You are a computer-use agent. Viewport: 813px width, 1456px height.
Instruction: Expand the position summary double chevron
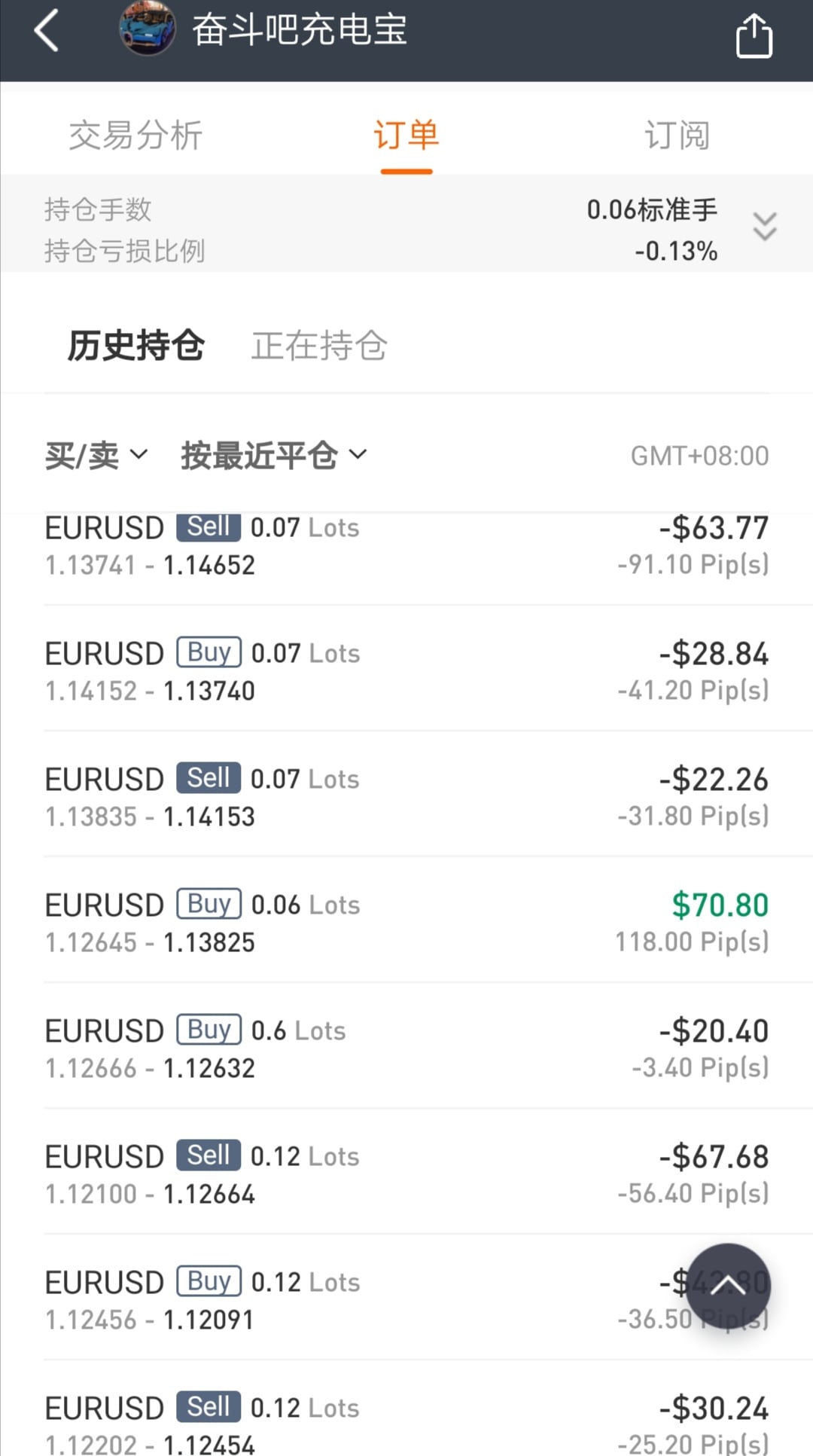tap(764, 226)
